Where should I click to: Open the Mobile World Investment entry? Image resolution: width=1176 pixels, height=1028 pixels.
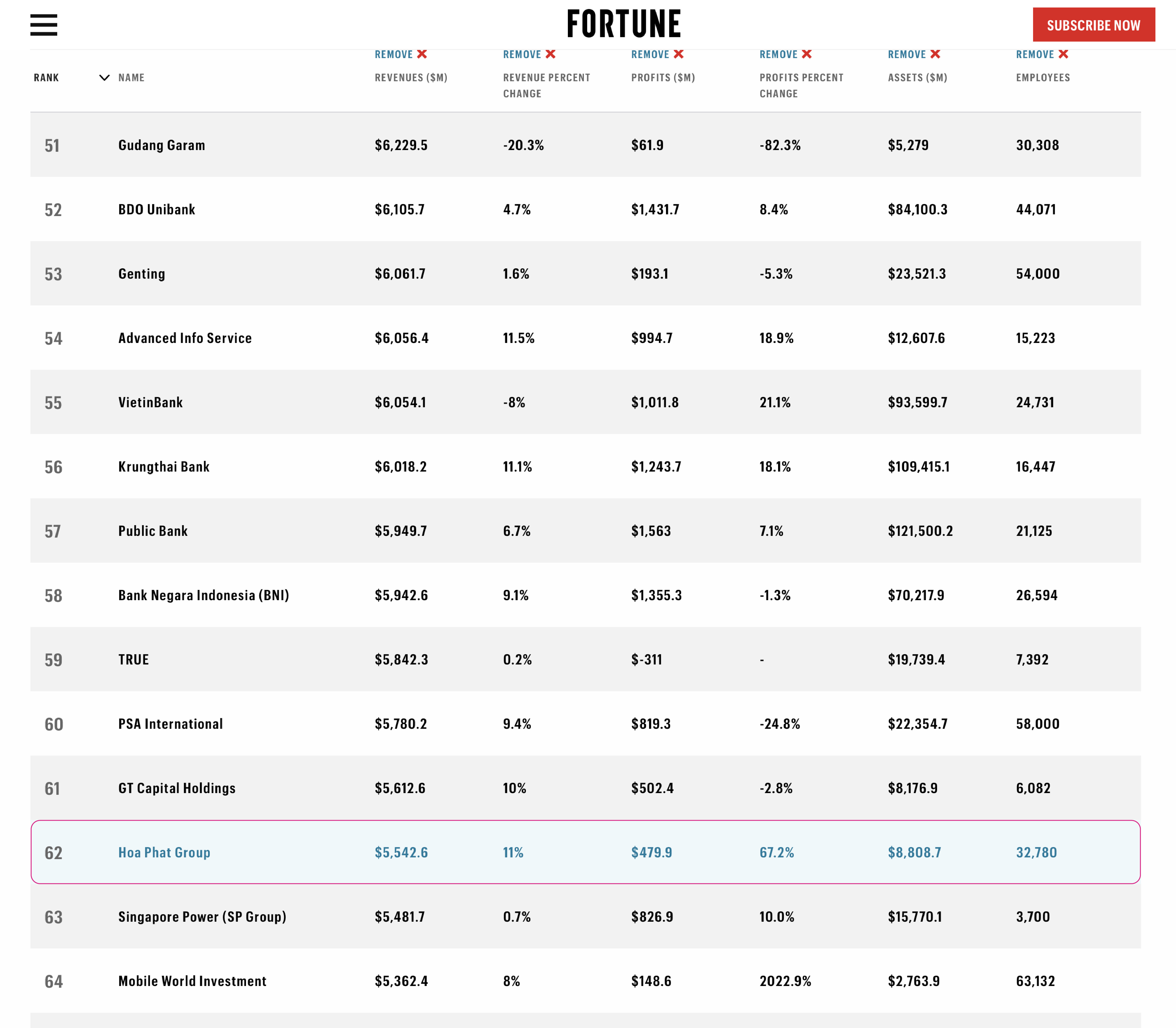click(x=192, y=981)
